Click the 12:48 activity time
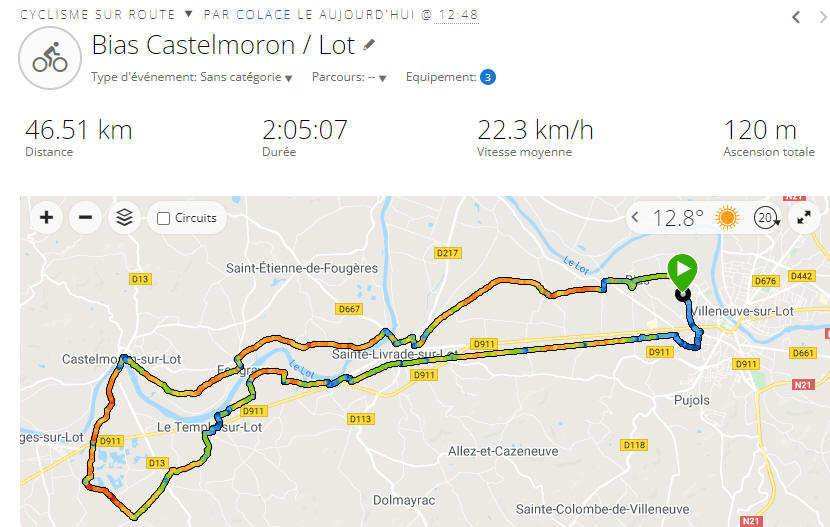This screenshot has height=527, width=830. tap(458, 14)
